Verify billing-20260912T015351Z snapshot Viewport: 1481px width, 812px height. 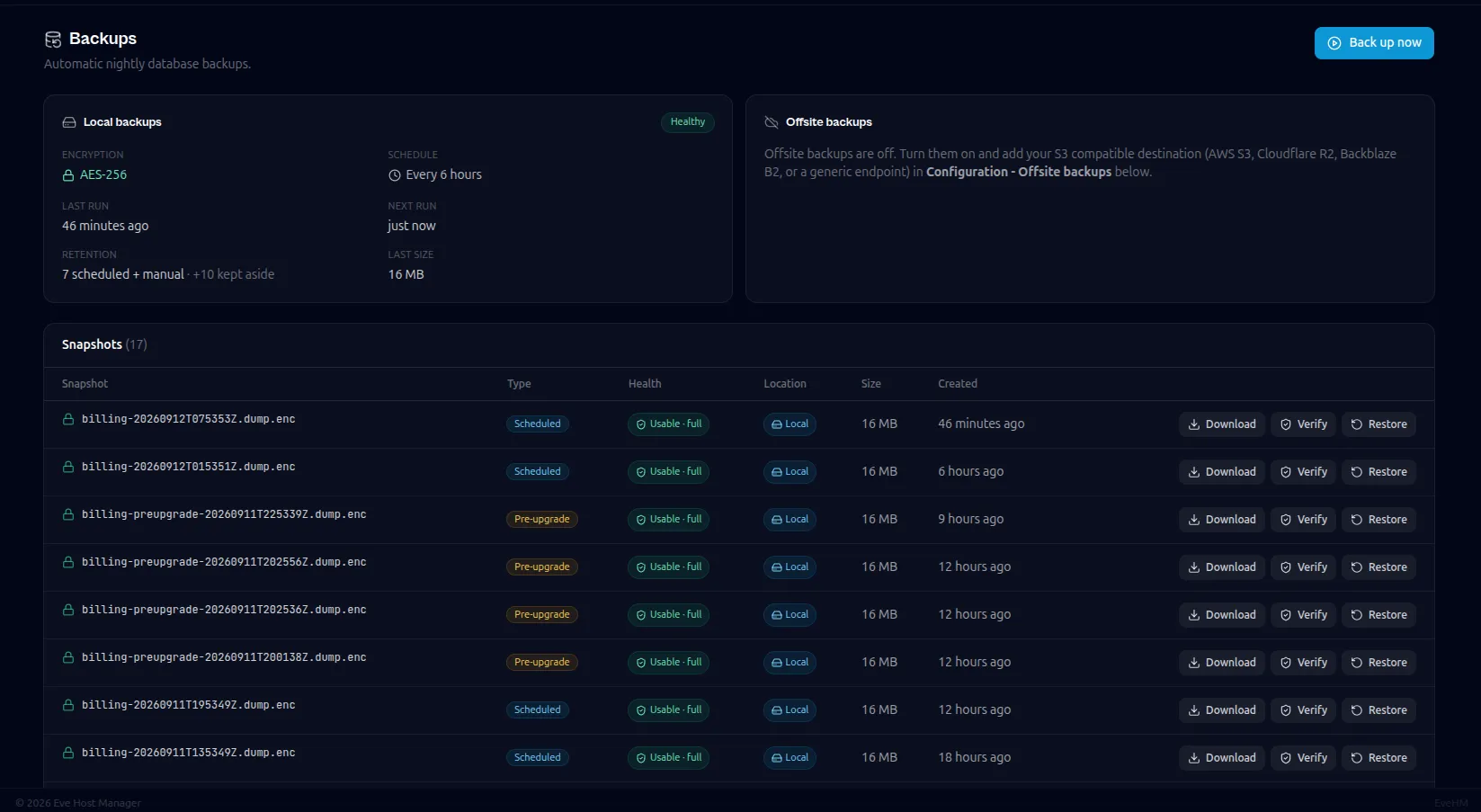(1304, 472)
